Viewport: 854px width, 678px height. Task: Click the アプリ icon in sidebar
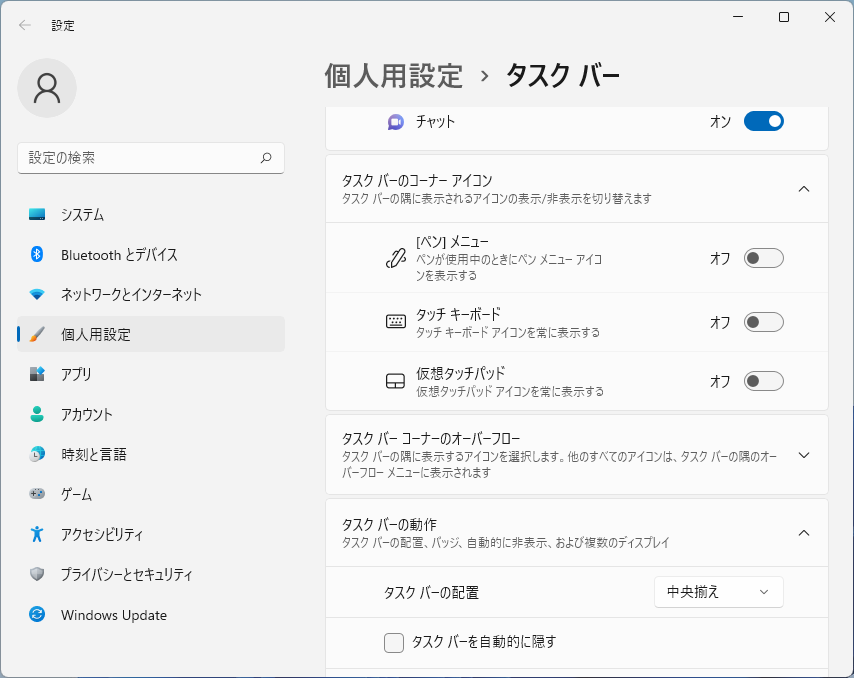pyautogui.click(x=37, y=374)
